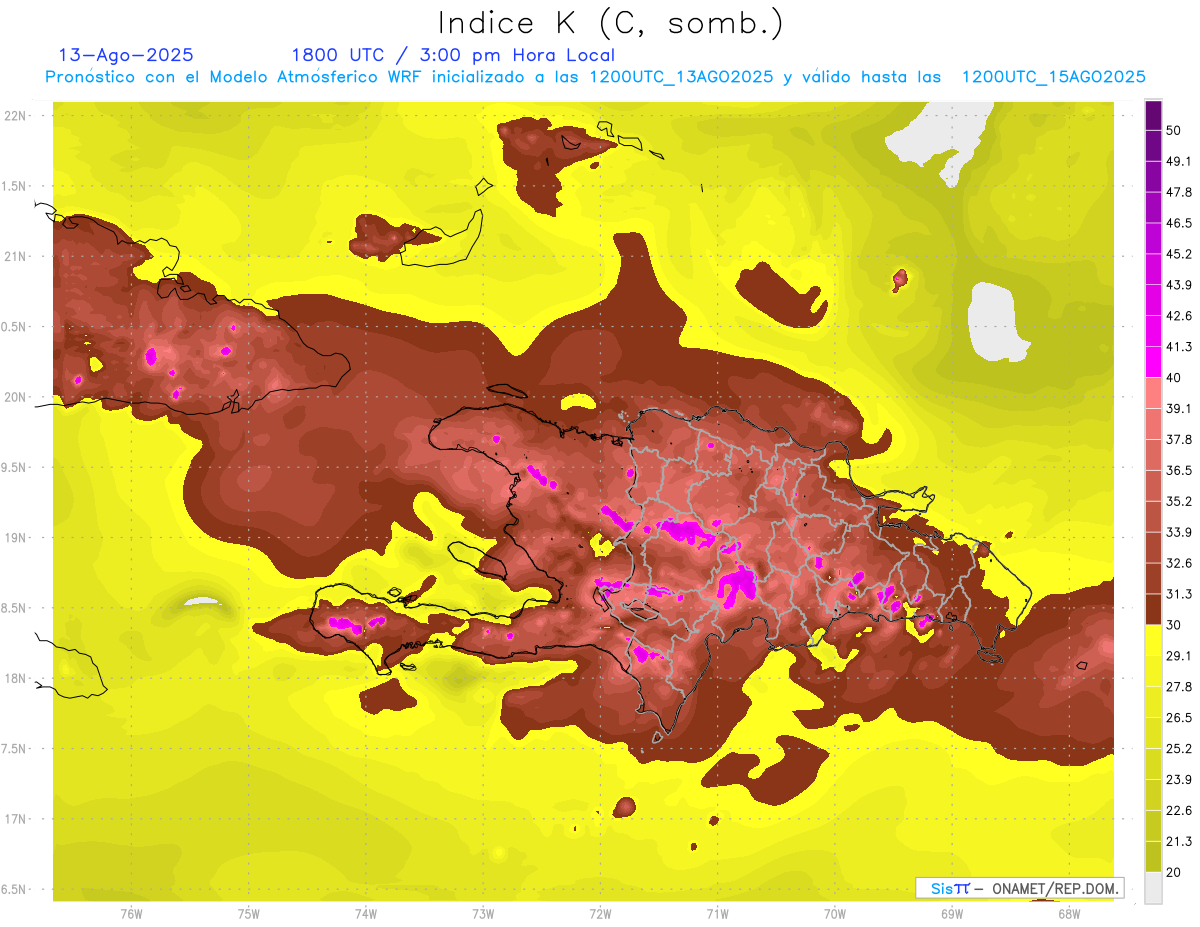The height and width of the screenshot is (927, 1200).
Task: Click the '20' colorbar value
Action: click(1174, 872)
